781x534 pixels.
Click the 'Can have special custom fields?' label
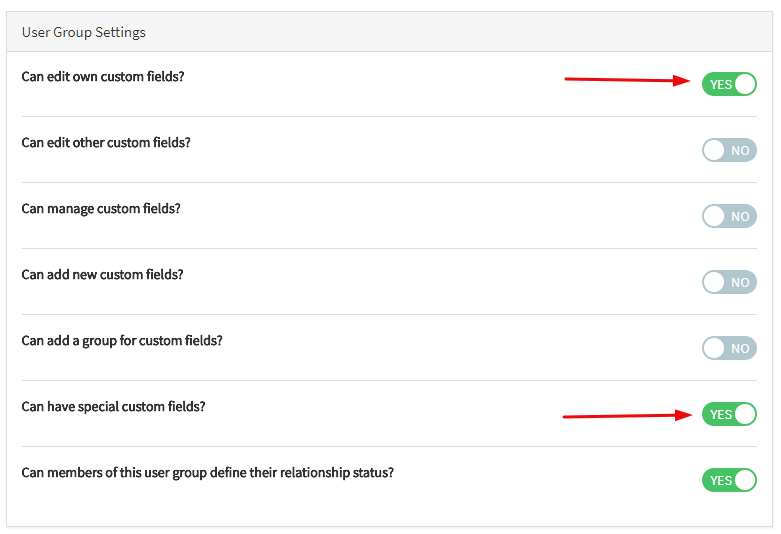[113, 407]
